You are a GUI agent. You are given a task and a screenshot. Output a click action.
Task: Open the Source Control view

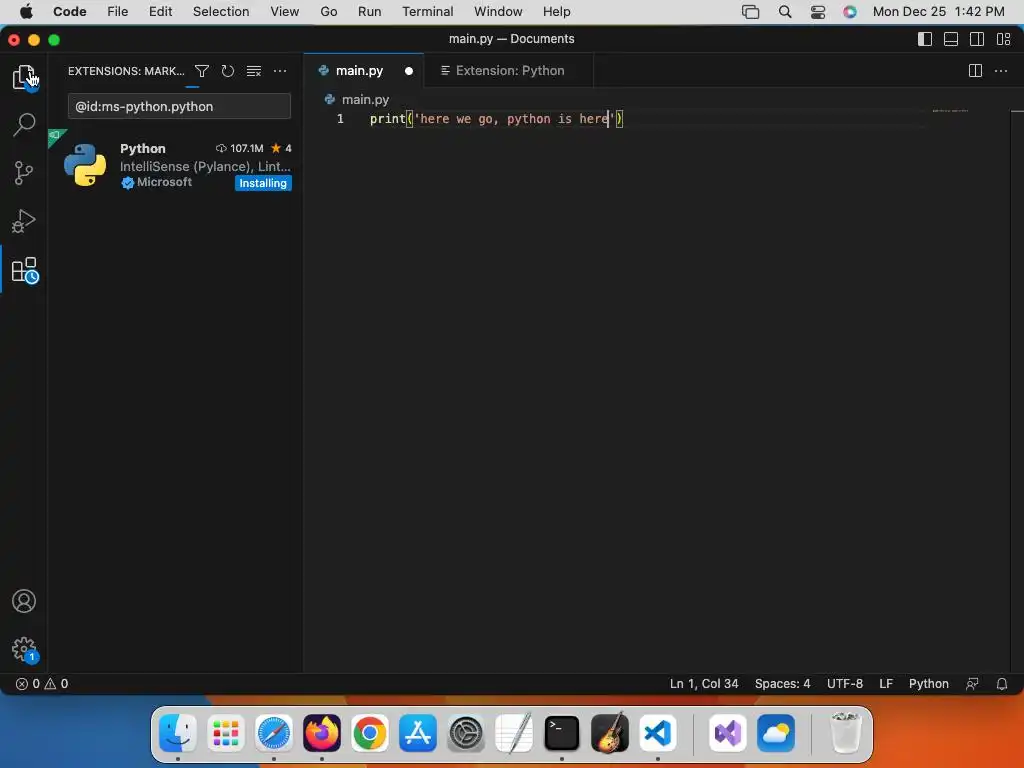(x=24, y=173)
